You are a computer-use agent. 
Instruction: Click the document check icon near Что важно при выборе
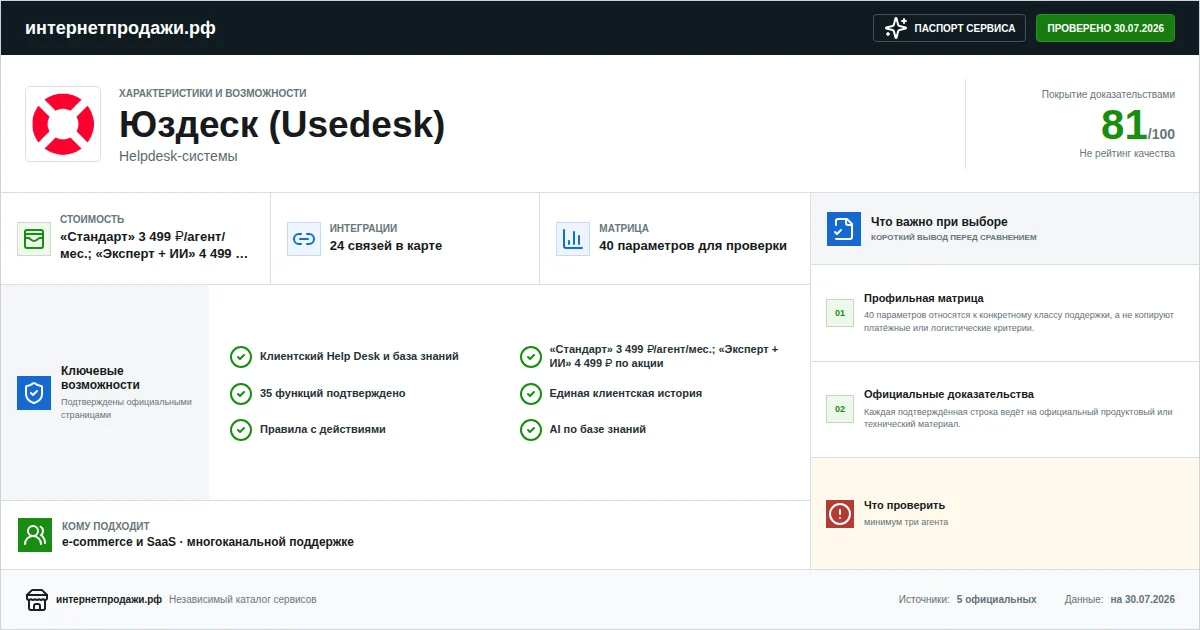(x=844, y=229)
